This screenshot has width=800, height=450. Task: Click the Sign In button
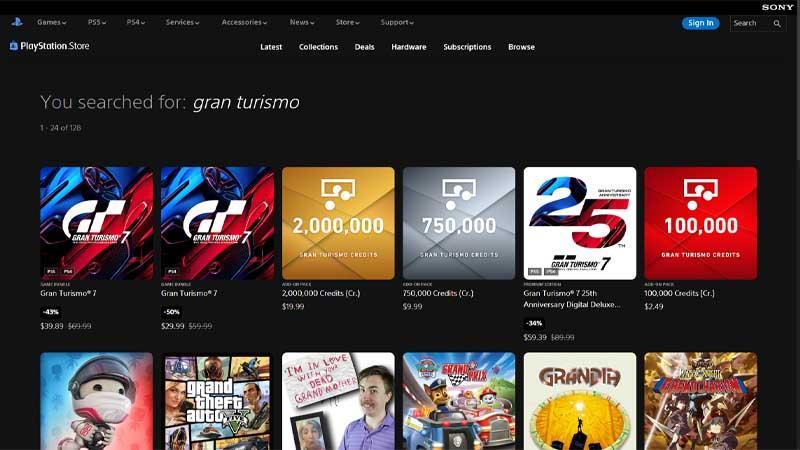pyautogui.click(x=701, y=23)
